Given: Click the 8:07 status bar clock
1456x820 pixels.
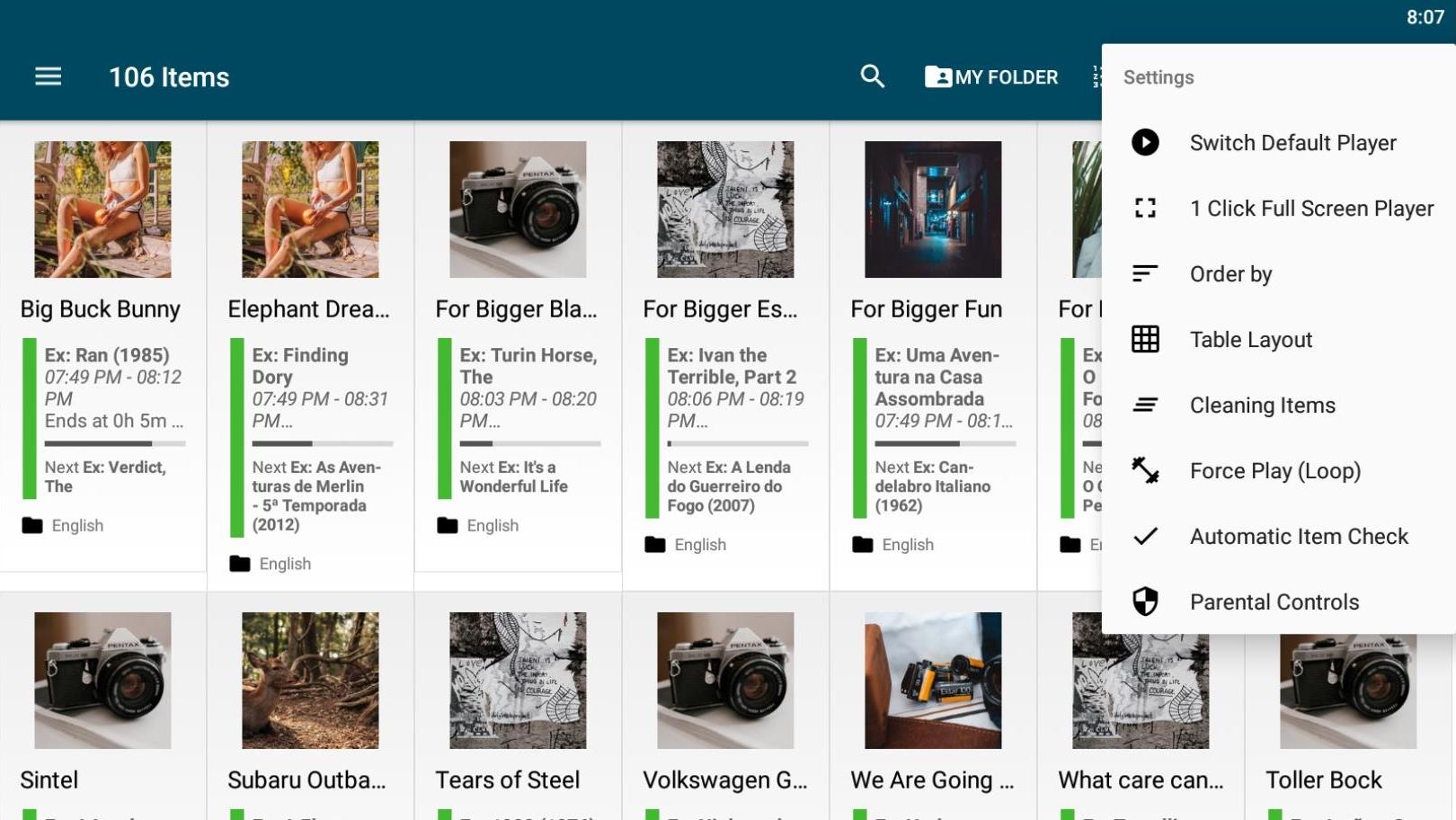Looking at the screenshot, I should pos(1425,17).
